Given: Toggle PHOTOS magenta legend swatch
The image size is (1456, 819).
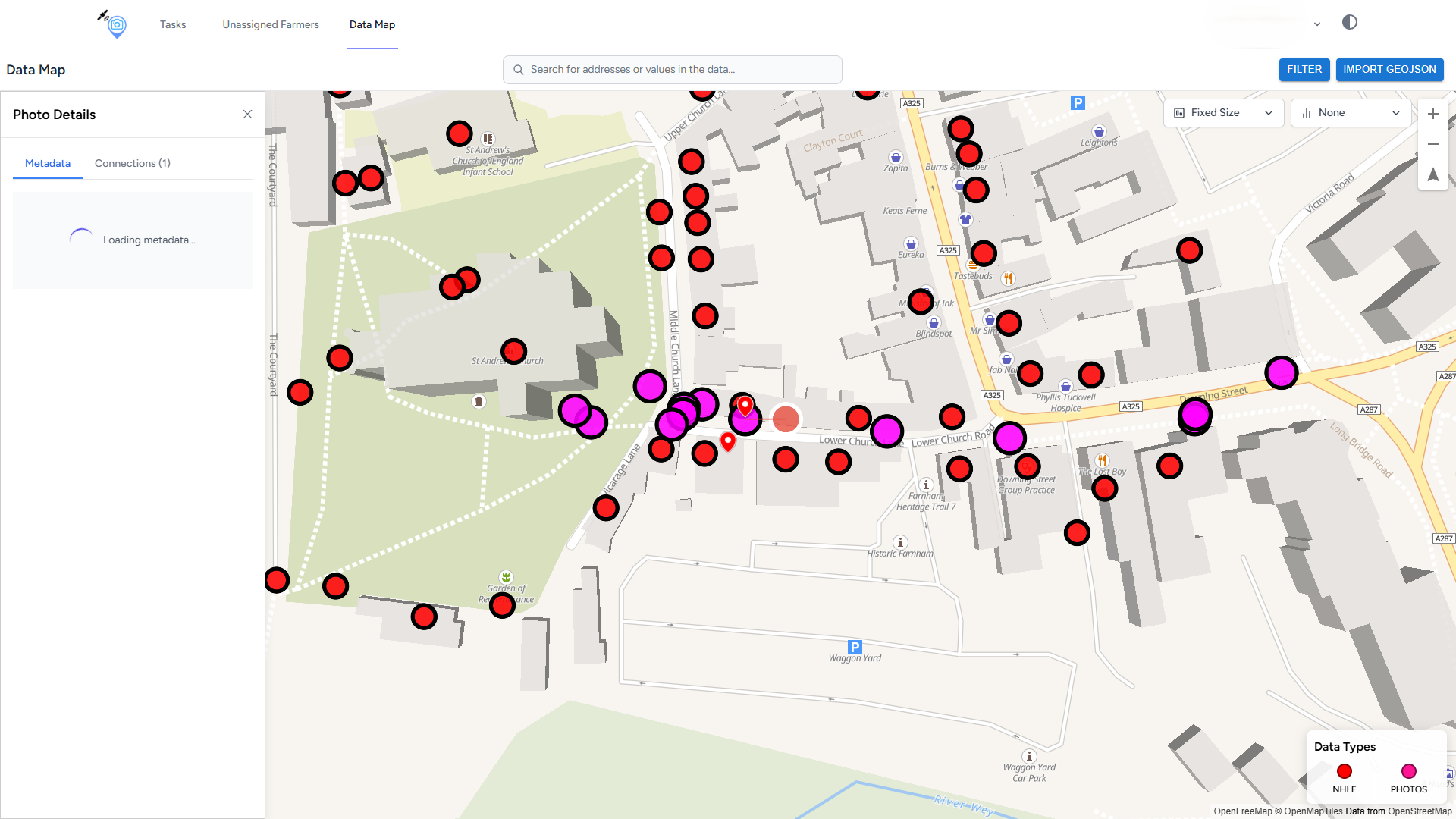Looking at the screenshot, I should 1408,771.
